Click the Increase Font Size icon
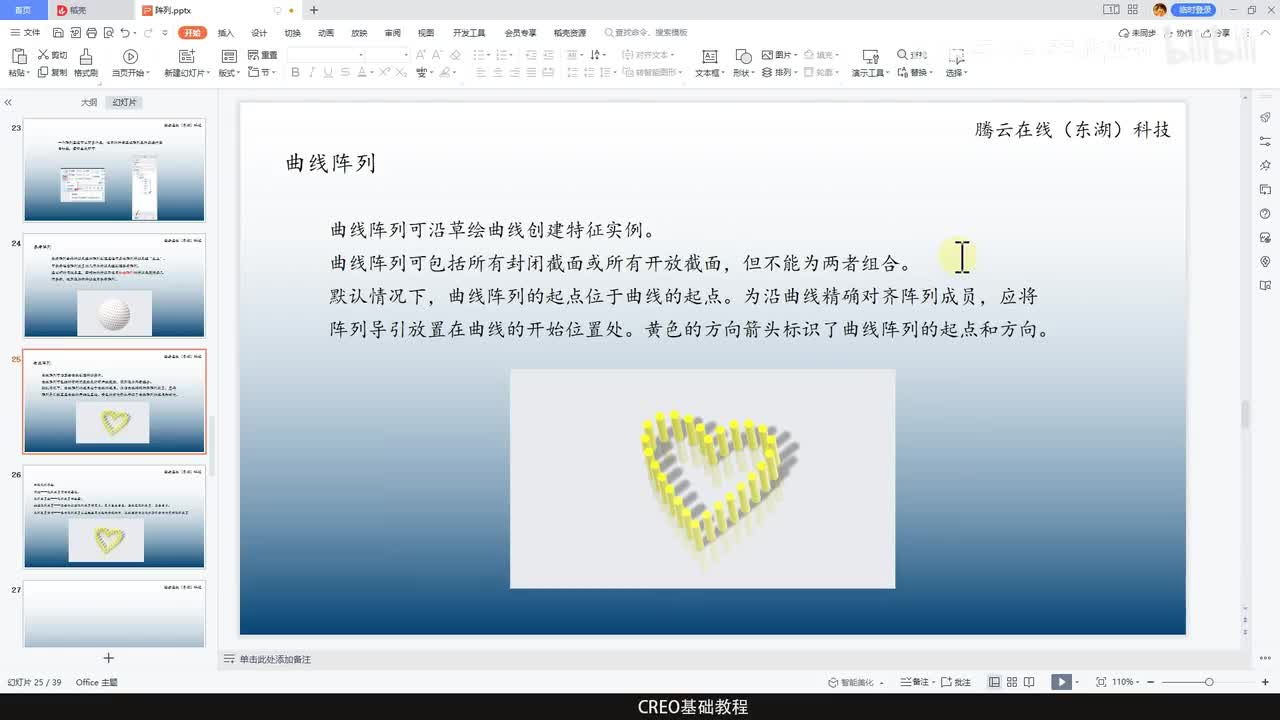This screenshot has width=1280, height=720. coord(421,55)
